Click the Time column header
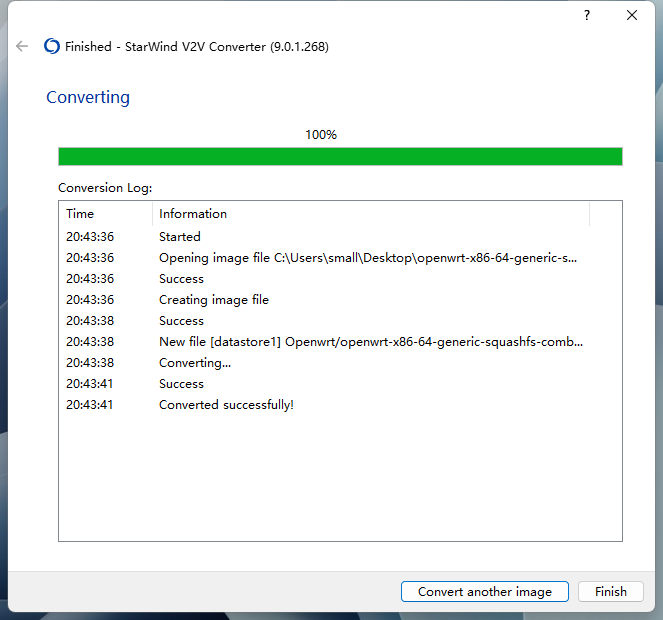The width and height of the screenshot is (663, 620). click(x=80, y=213)
